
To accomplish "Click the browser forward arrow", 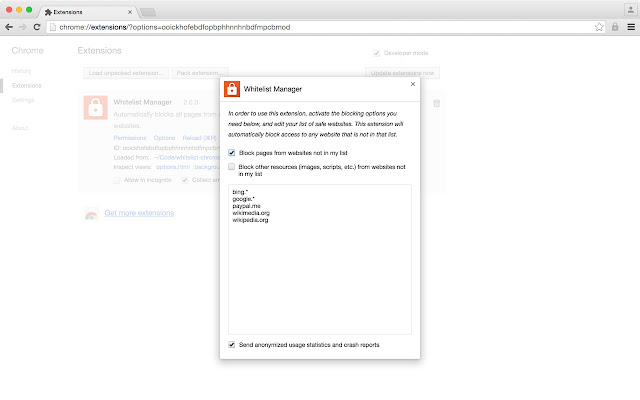I will 23,27.
